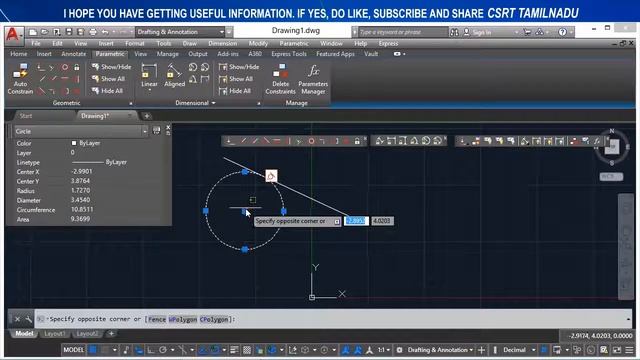Toggle Polar Tracking in status bar

162,350
